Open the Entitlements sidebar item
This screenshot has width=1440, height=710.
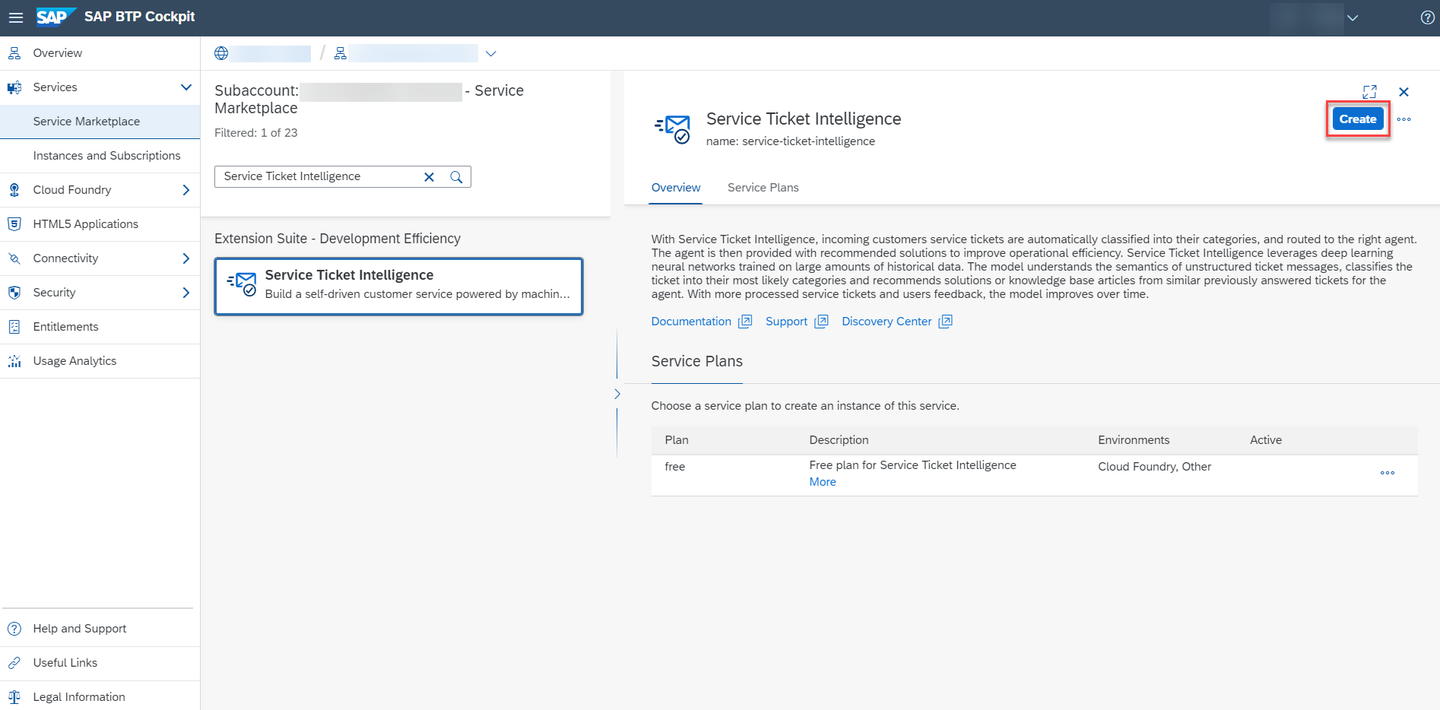[100, 327]
